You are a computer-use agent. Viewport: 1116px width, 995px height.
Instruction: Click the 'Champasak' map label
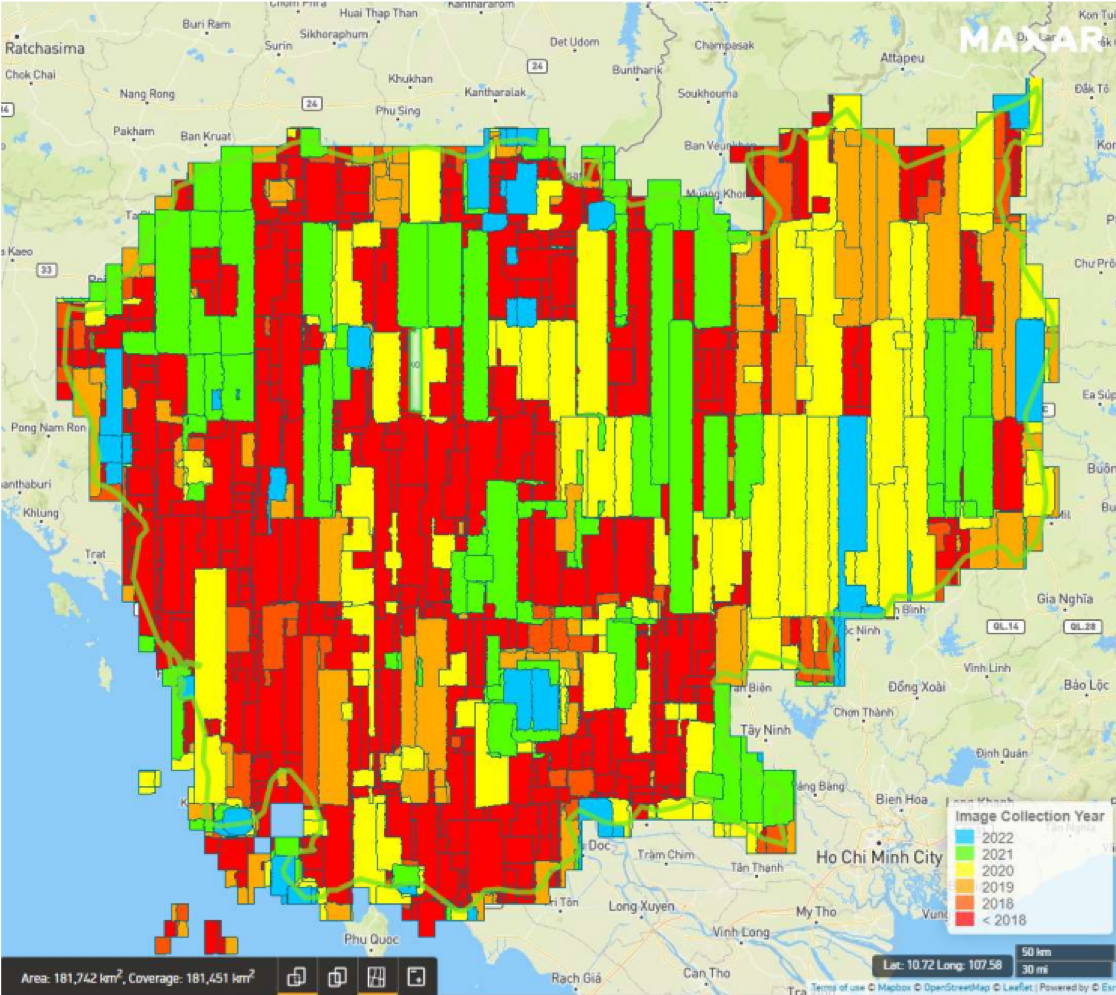pyautogui.click(x=724, y=46)
